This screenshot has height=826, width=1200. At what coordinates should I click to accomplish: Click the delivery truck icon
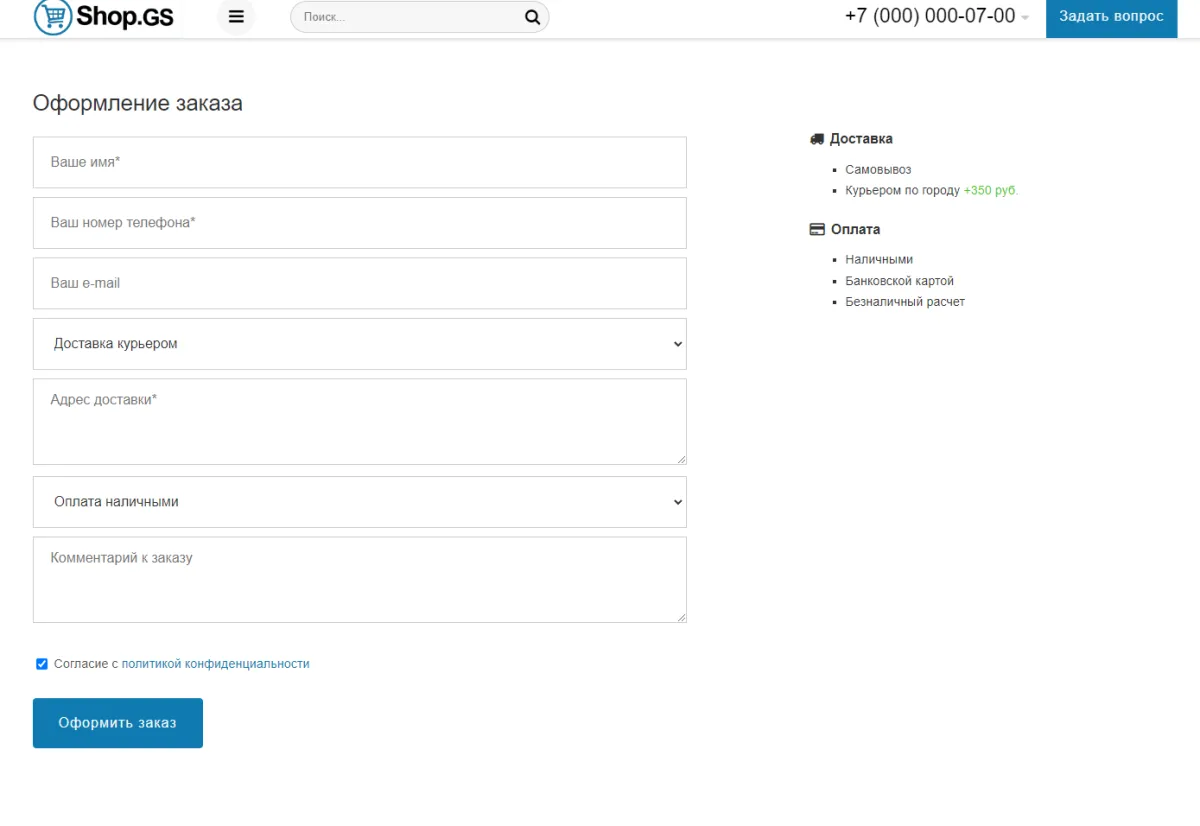pos(817,139)
